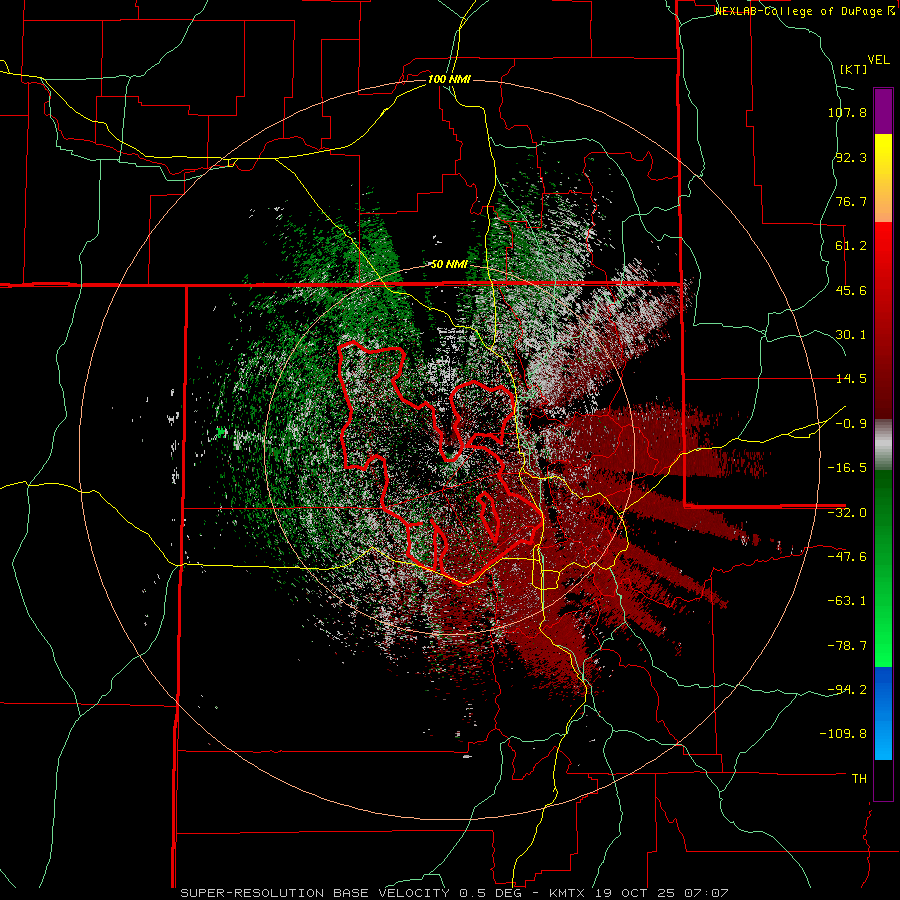Select the -78.7 scale value

point(847,646)
